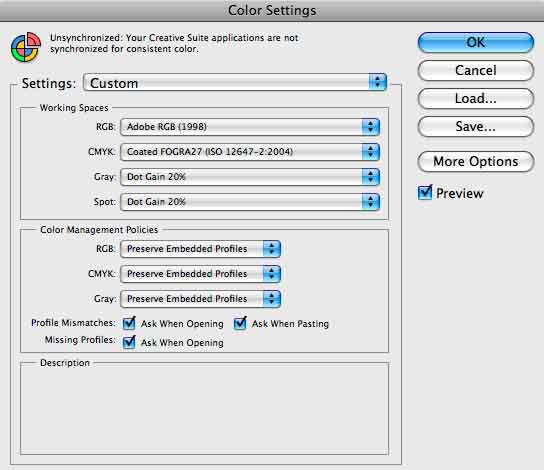The image size is (544, 470).
Task: Open the CMYK working space Coated FOGRA27 dropdown
Action: pos(250,152)
